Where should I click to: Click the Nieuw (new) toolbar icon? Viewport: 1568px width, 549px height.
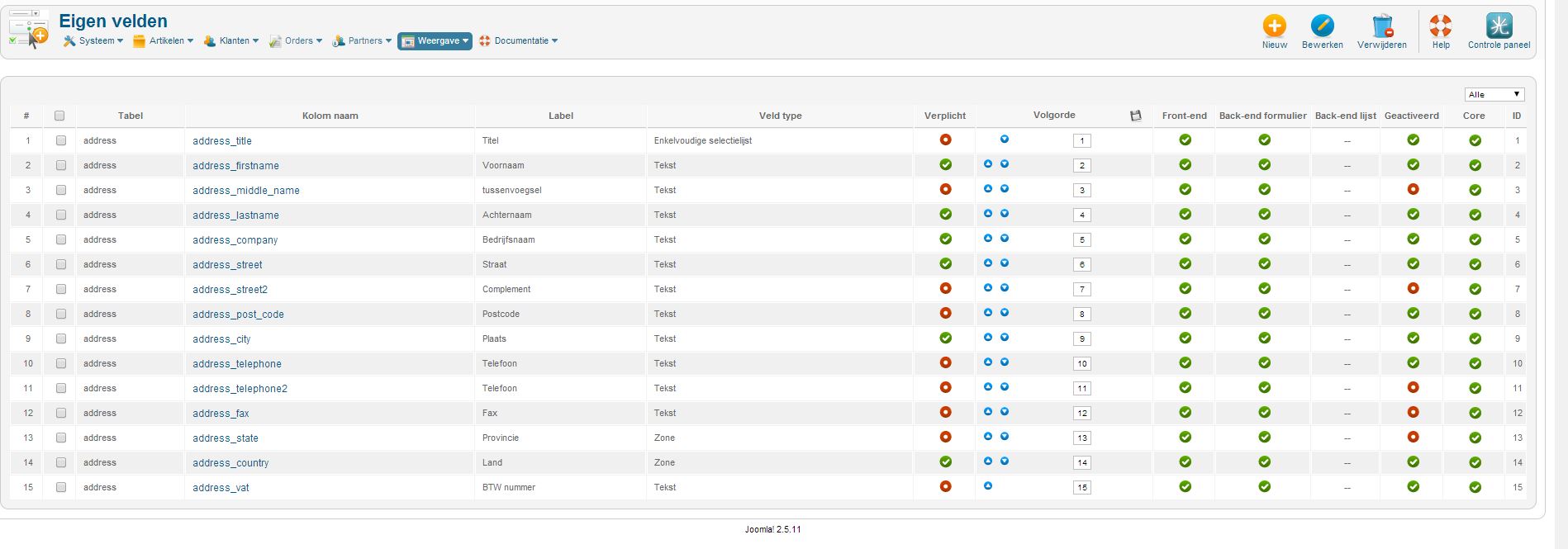click(x=1274, y=26)
